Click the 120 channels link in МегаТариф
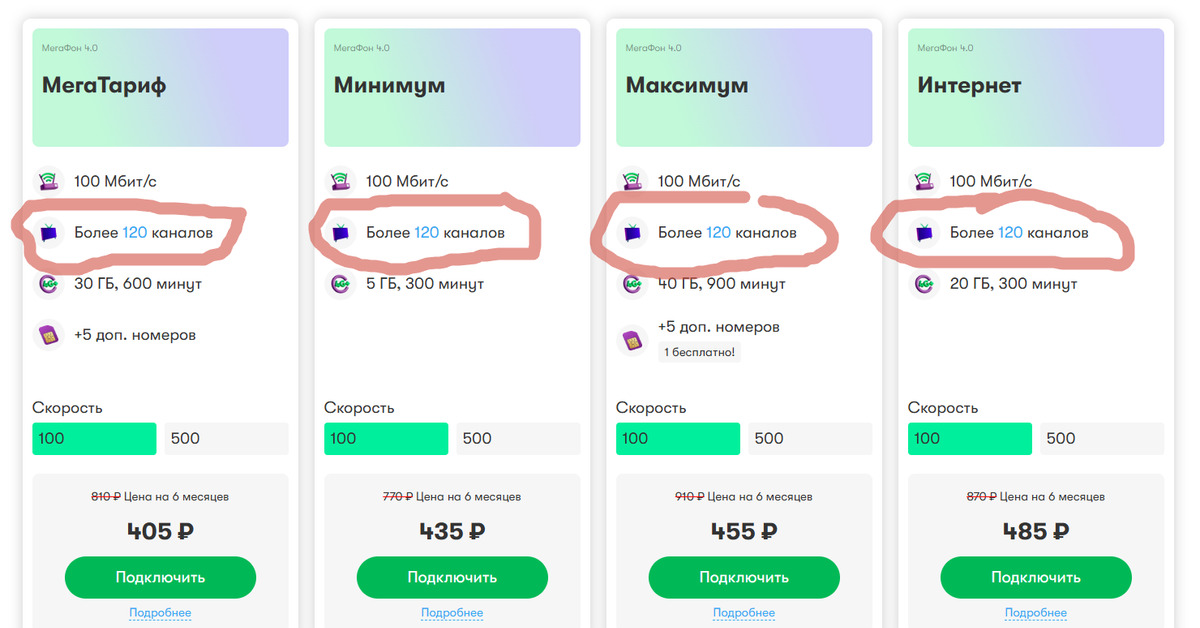Image resolution: width=1200 pixels, height=628 pixels. [134, 233]
